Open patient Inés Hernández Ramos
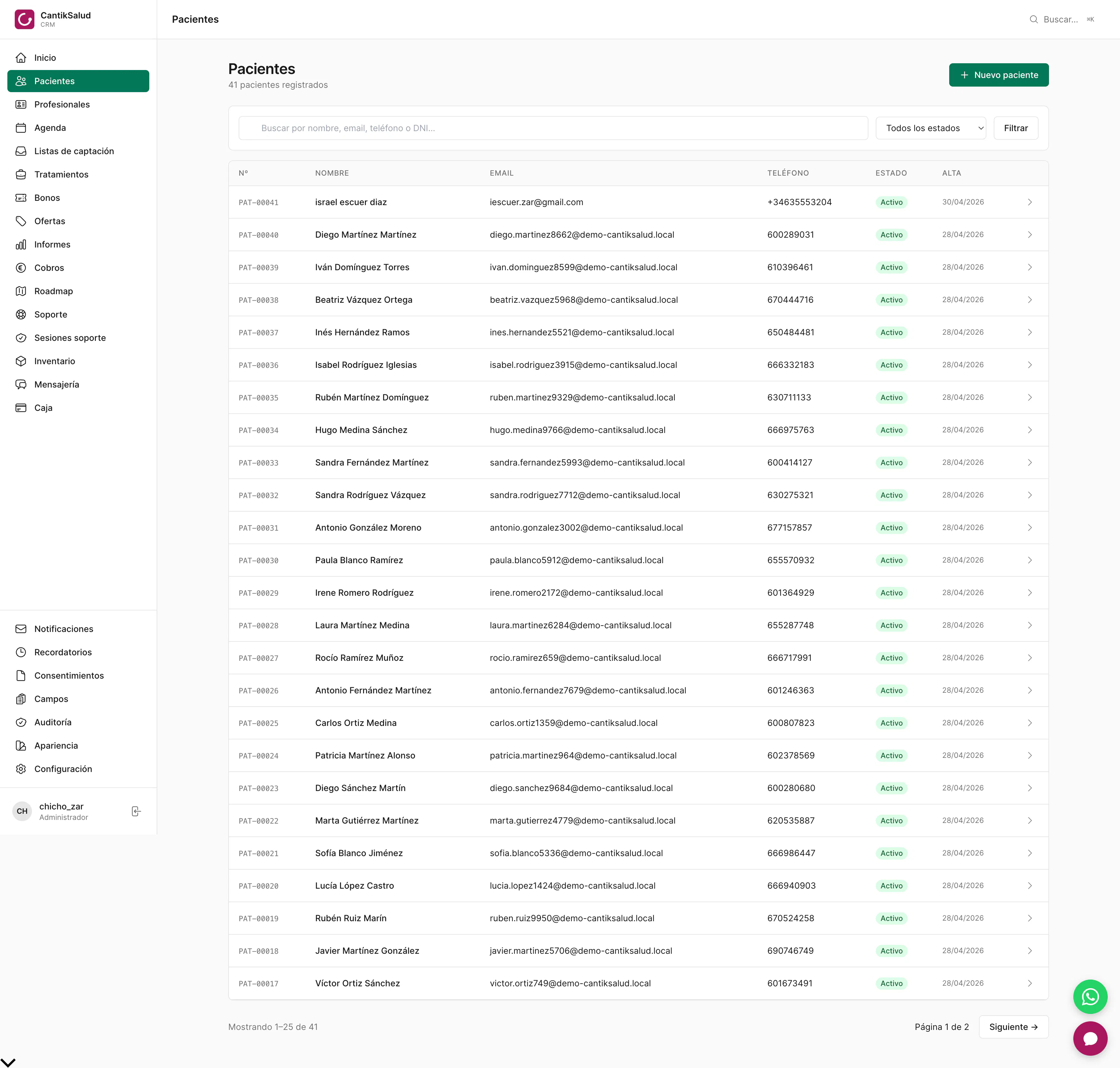 [362, 333]
